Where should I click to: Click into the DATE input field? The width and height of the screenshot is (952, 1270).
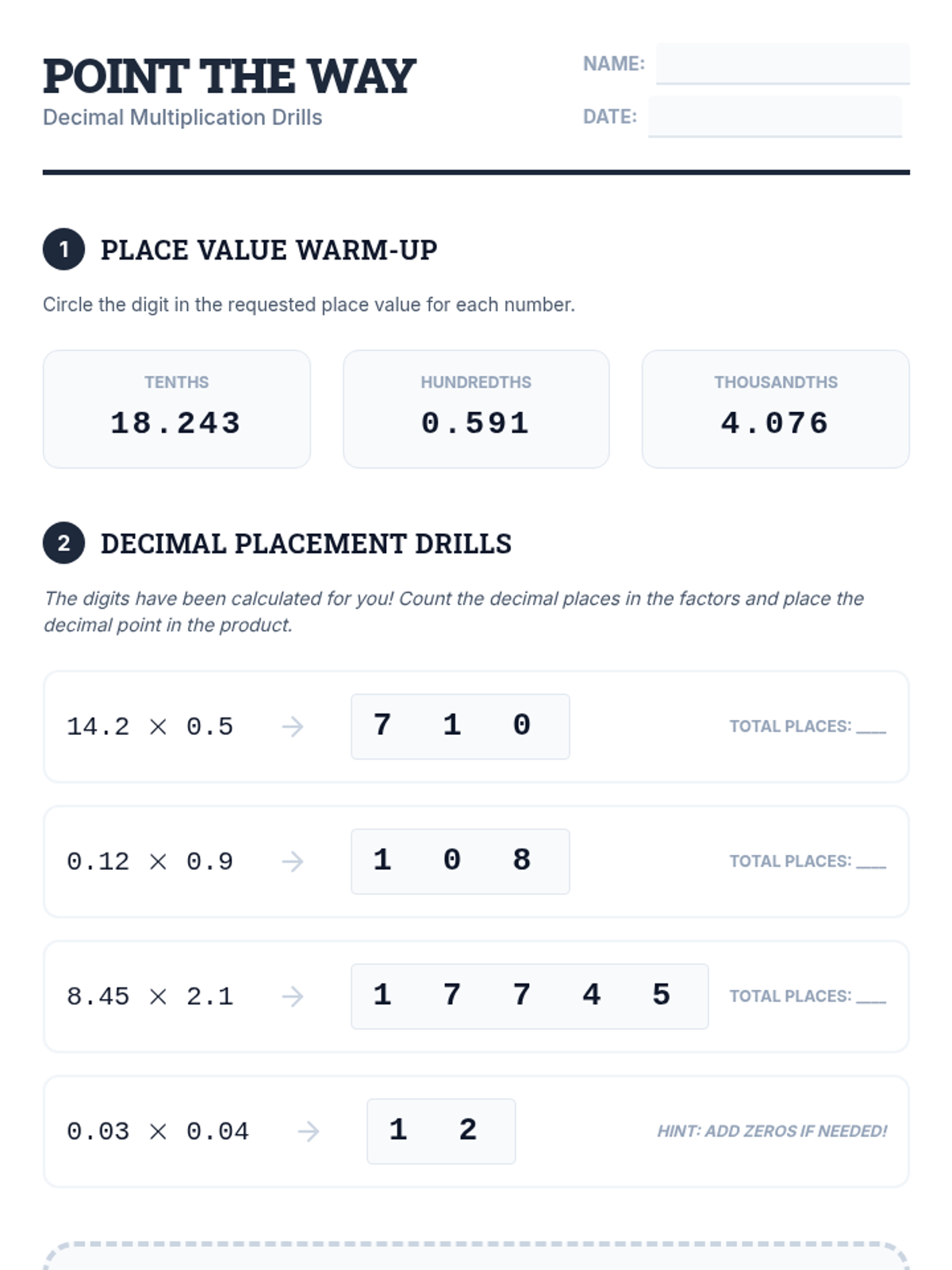(774, 117)
